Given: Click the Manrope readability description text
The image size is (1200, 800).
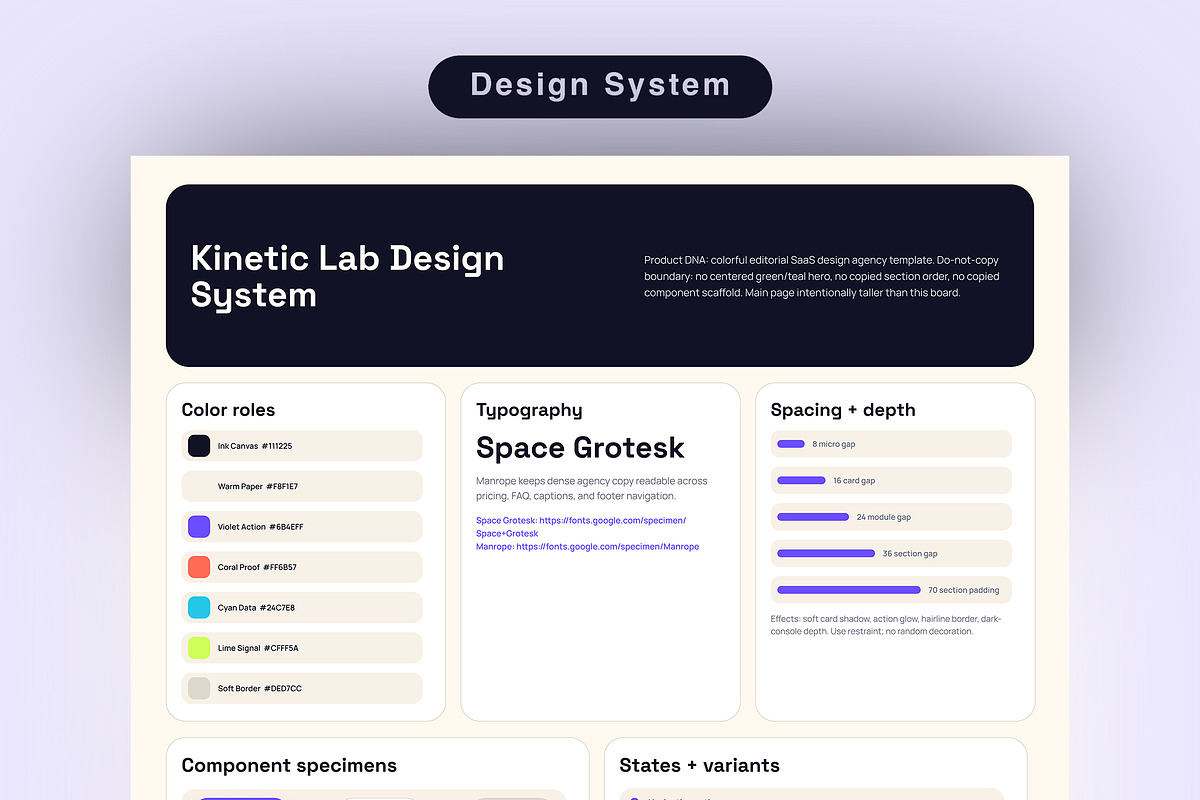Looking at the screenshot, I should coord(592,488).
